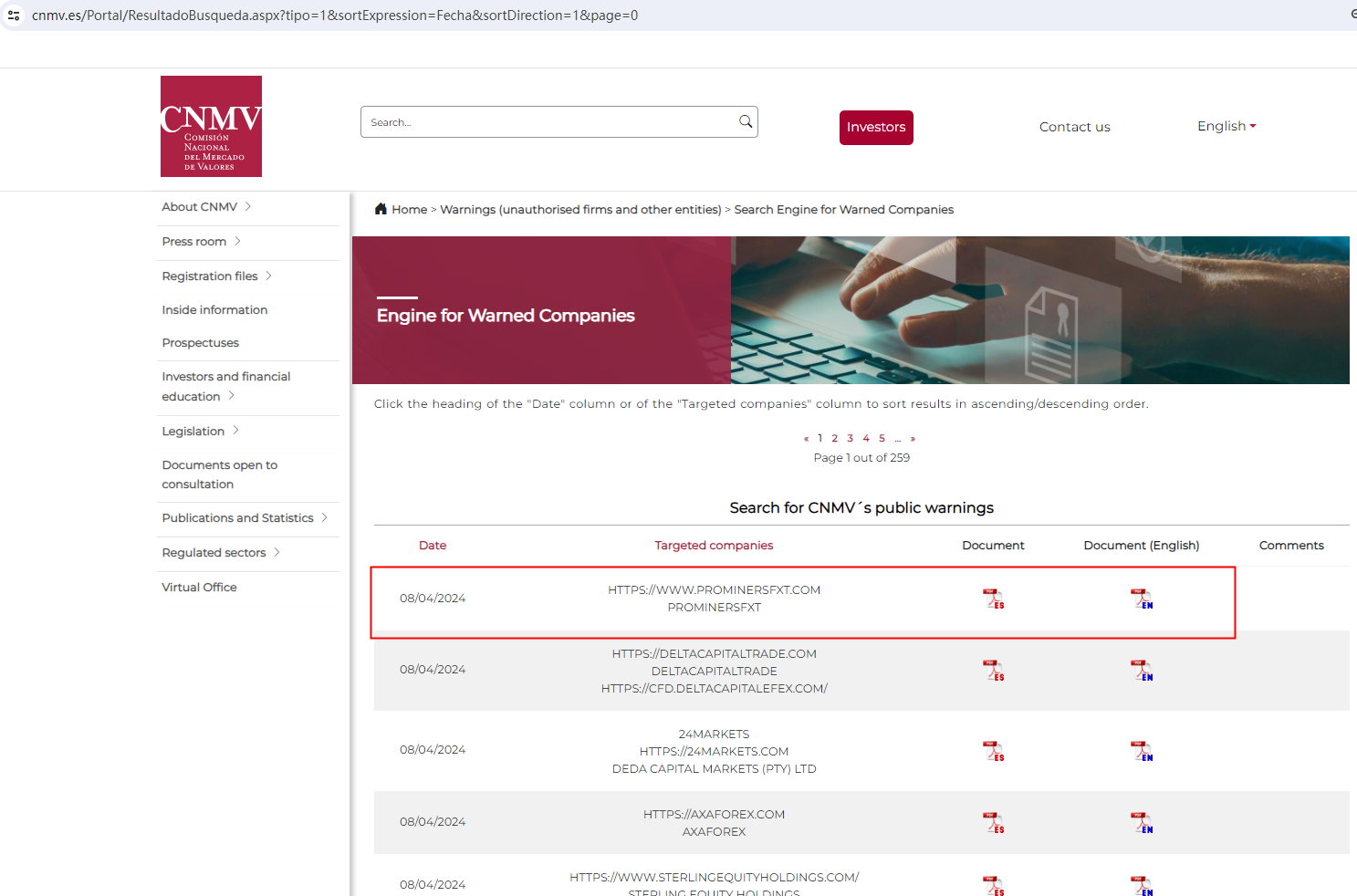
Task: Click into the Search text field
Action: (x=548, y=122)
